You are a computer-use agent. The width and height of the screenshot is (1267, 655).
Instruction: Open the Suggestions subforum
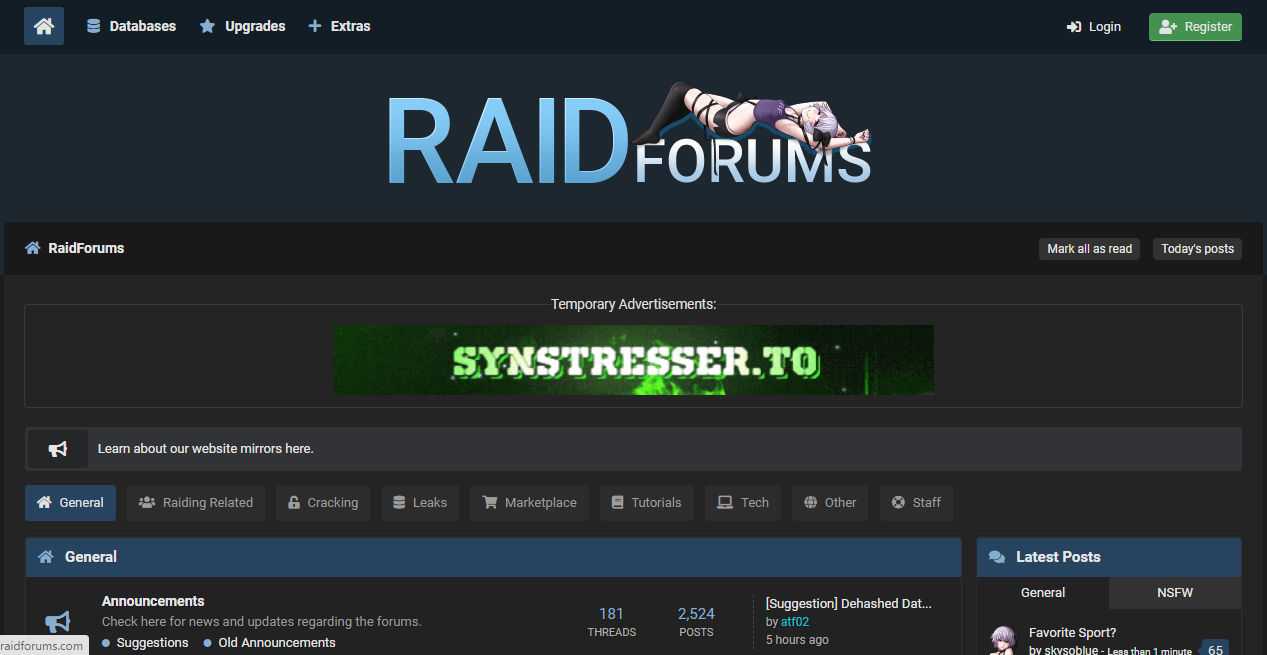click(152, 643)
